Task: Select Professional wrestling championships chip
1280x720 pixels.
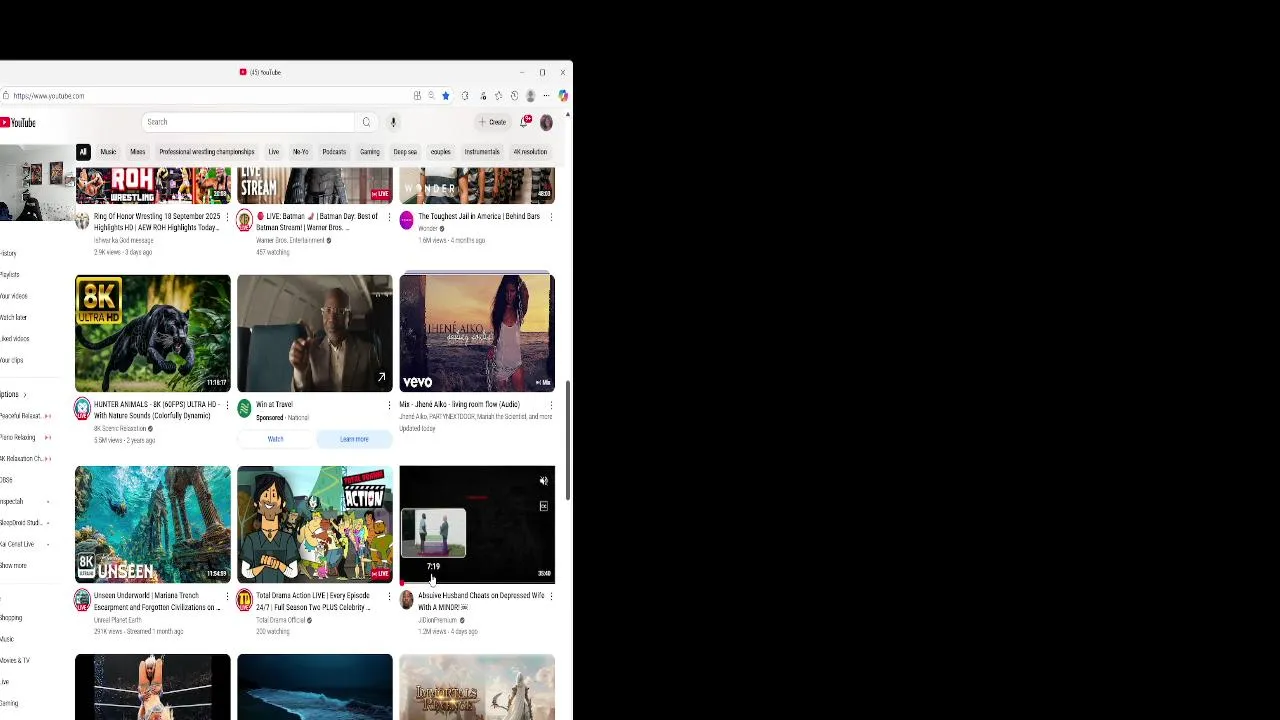Action: [207, 152]
